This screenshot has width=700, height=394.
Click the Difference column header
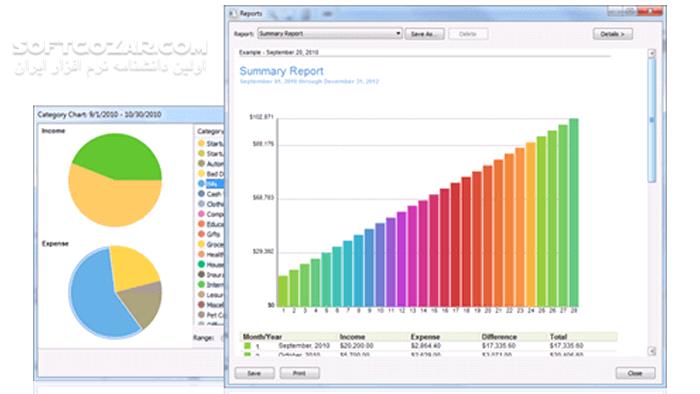tap(500, 337)
